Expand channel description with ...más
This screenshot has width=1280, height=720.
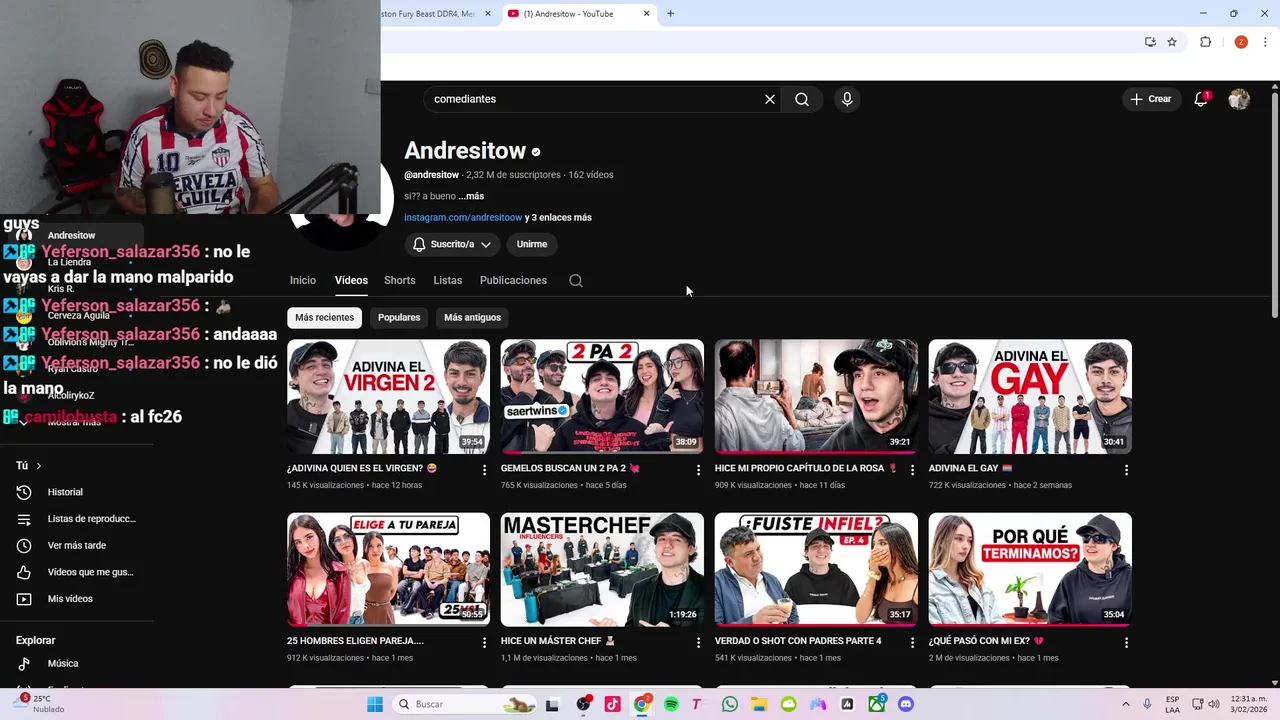click(x=472, y=196)
